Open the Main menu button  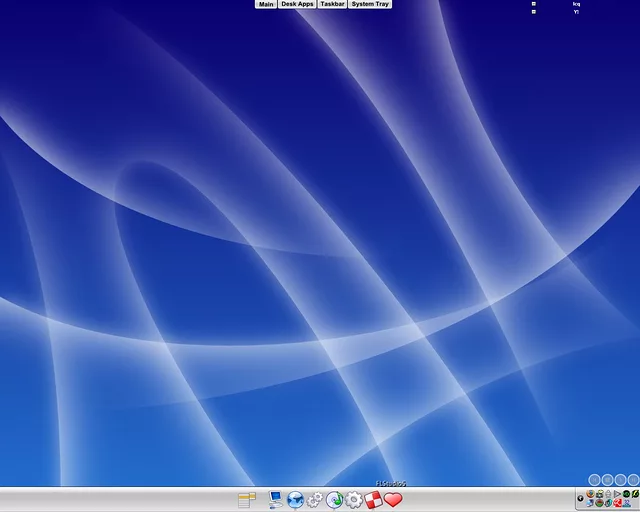click(266, 4)
